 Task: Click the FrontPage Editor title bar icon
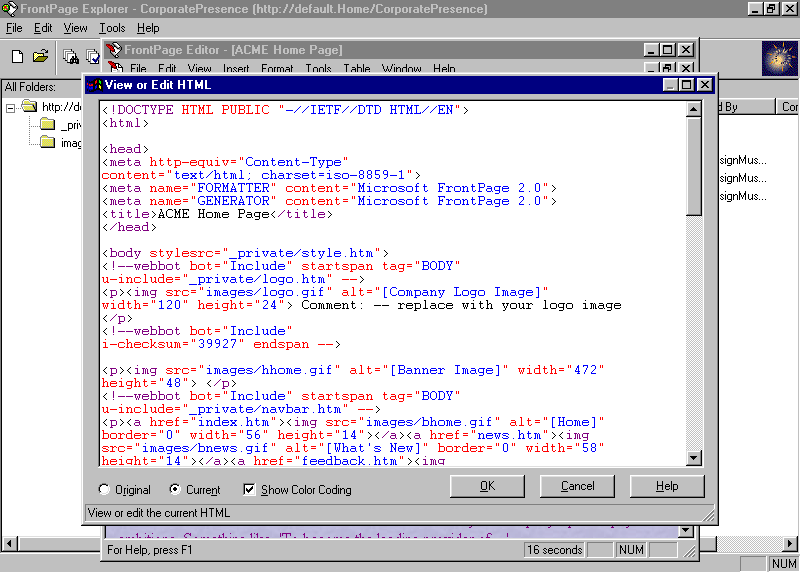coord(114,49)
